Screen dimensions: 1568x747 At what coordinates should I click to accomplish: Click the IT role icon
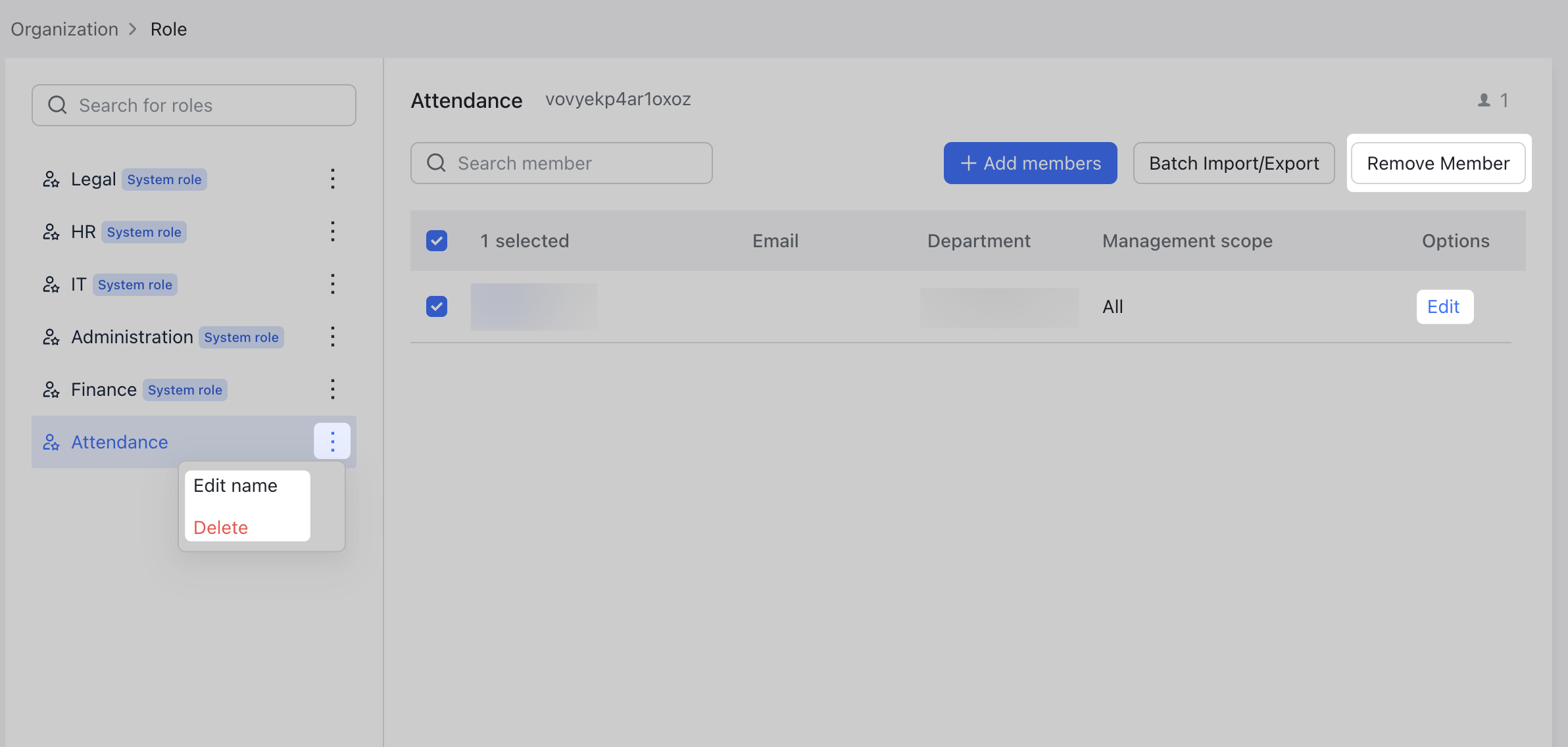tap(51, 284)
